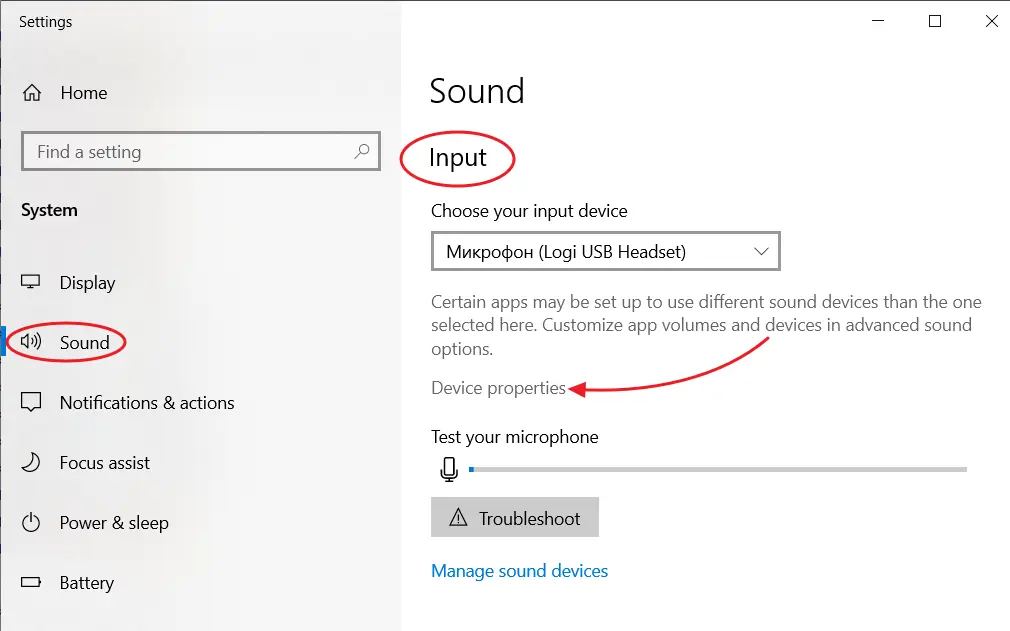
Task: Open the Manage sound devices link
Action: point(519,571)
